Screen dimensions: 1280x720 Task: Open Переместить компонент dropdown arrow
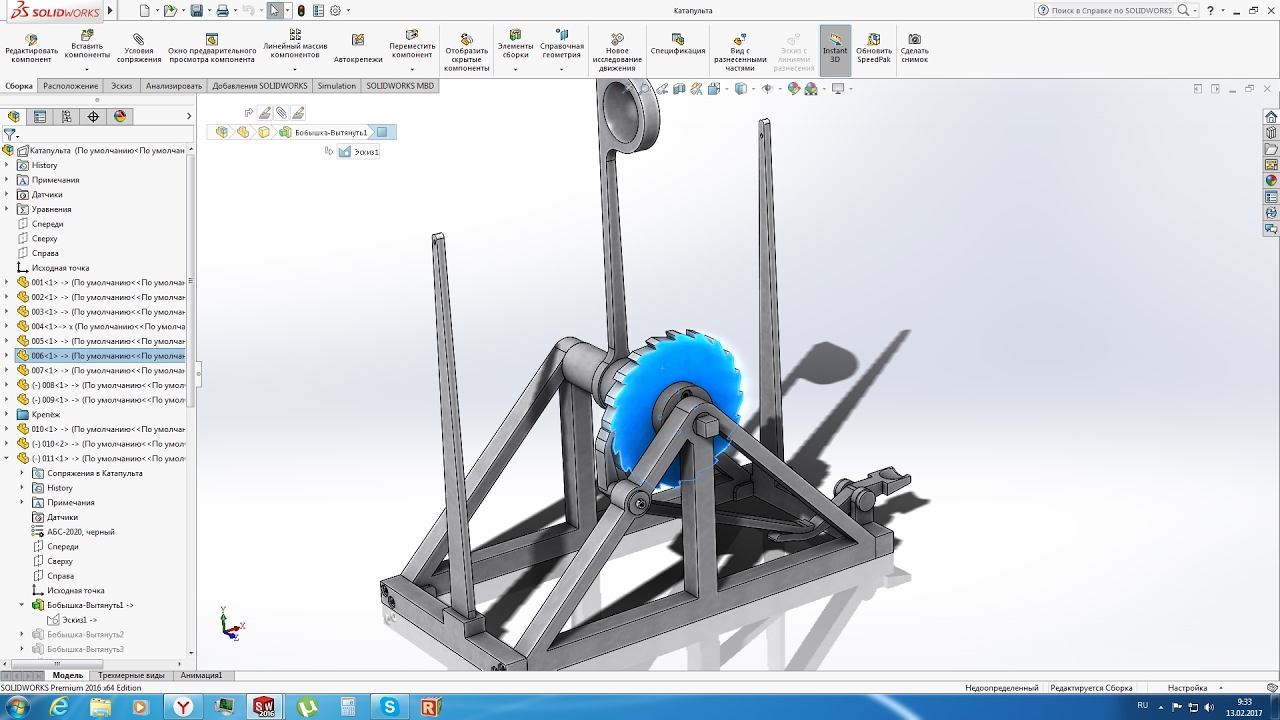click(412, 69)
